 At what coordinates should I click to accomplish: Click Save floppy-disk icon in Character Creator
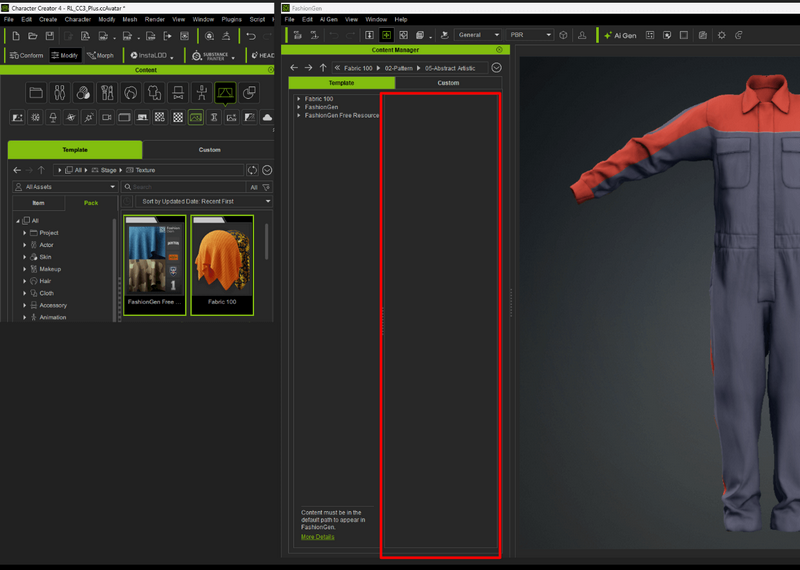point(49,36)
